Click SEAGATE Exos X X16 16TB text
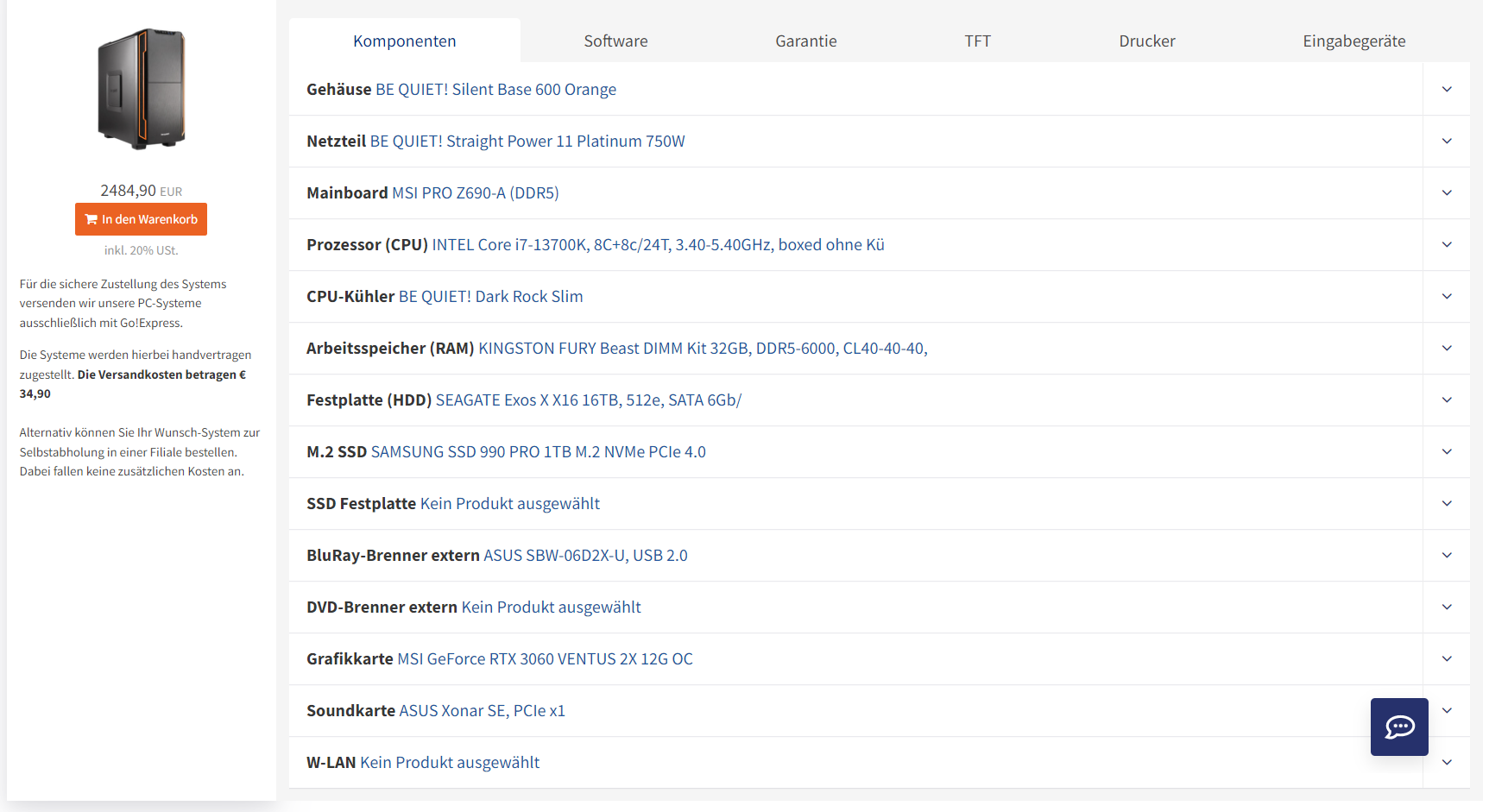Viewport: 1489px width, 812px height. pyautogui.click(x=589, y=400)
